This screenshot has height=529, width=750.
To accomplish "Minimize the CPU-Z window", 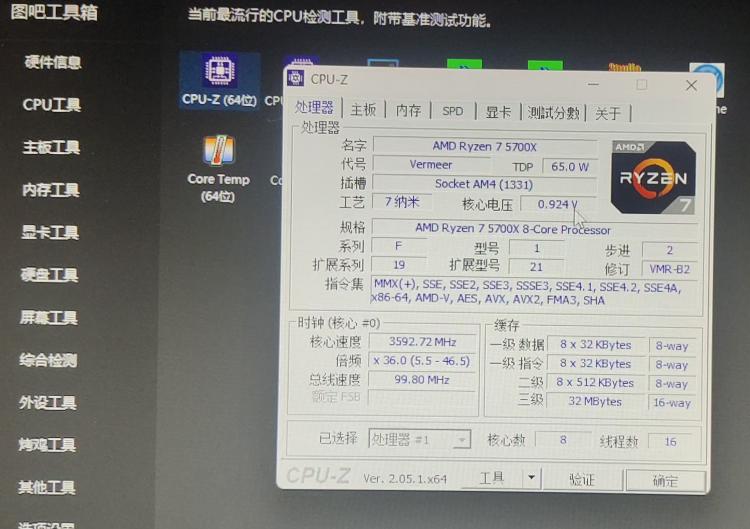I will coord(593,84).
